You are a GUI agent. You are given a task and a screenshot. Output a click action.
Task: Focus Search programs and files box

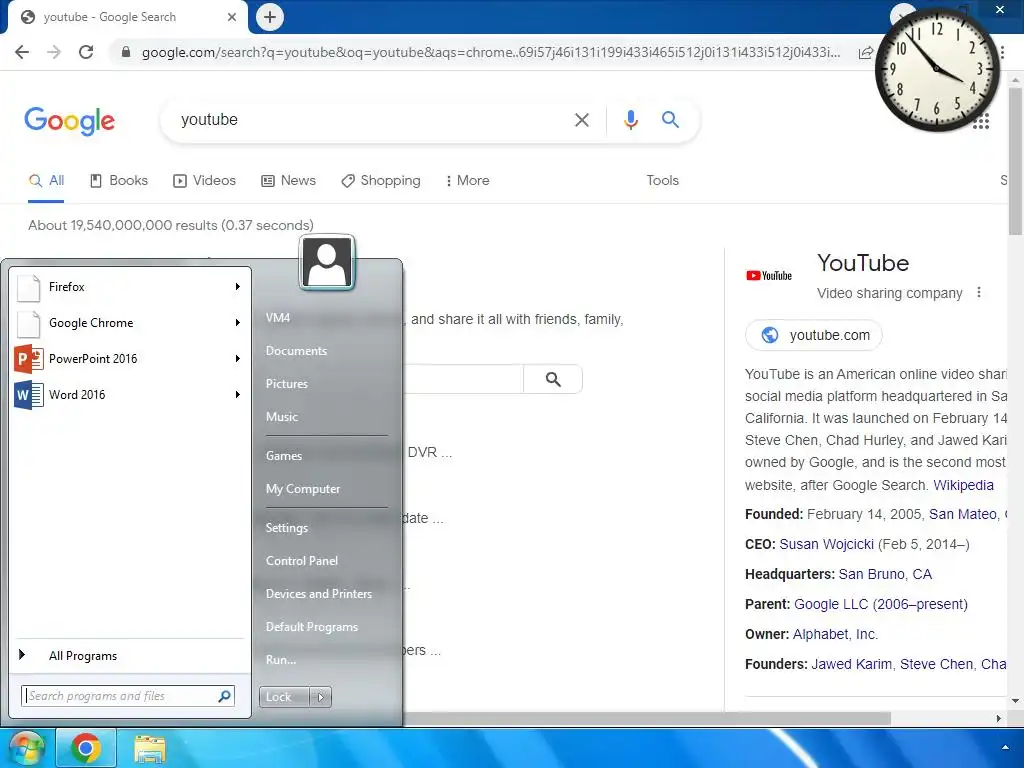[127, 696]
